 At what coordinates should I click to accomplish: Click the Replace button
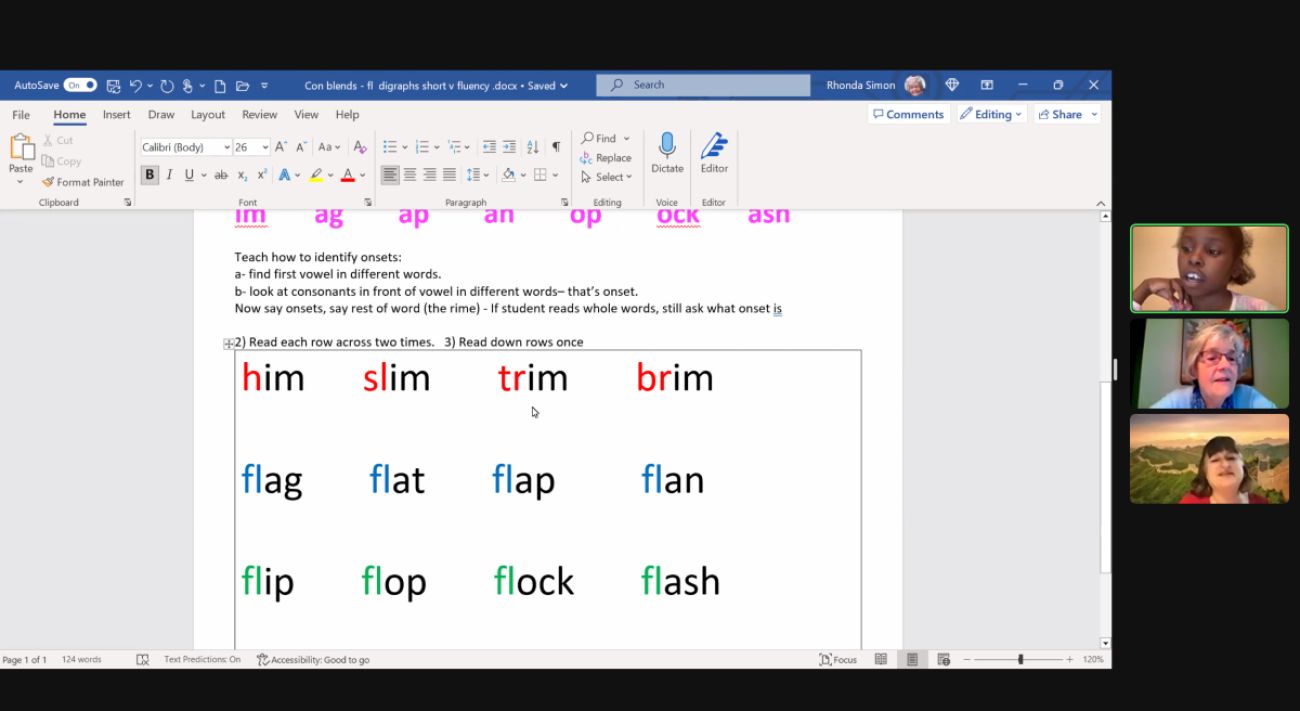(606, 158)
